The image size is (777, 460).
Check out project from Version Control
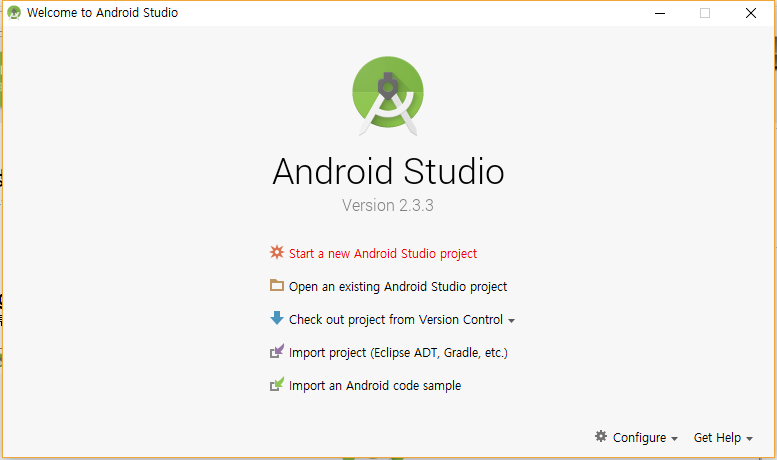point(396,320)
